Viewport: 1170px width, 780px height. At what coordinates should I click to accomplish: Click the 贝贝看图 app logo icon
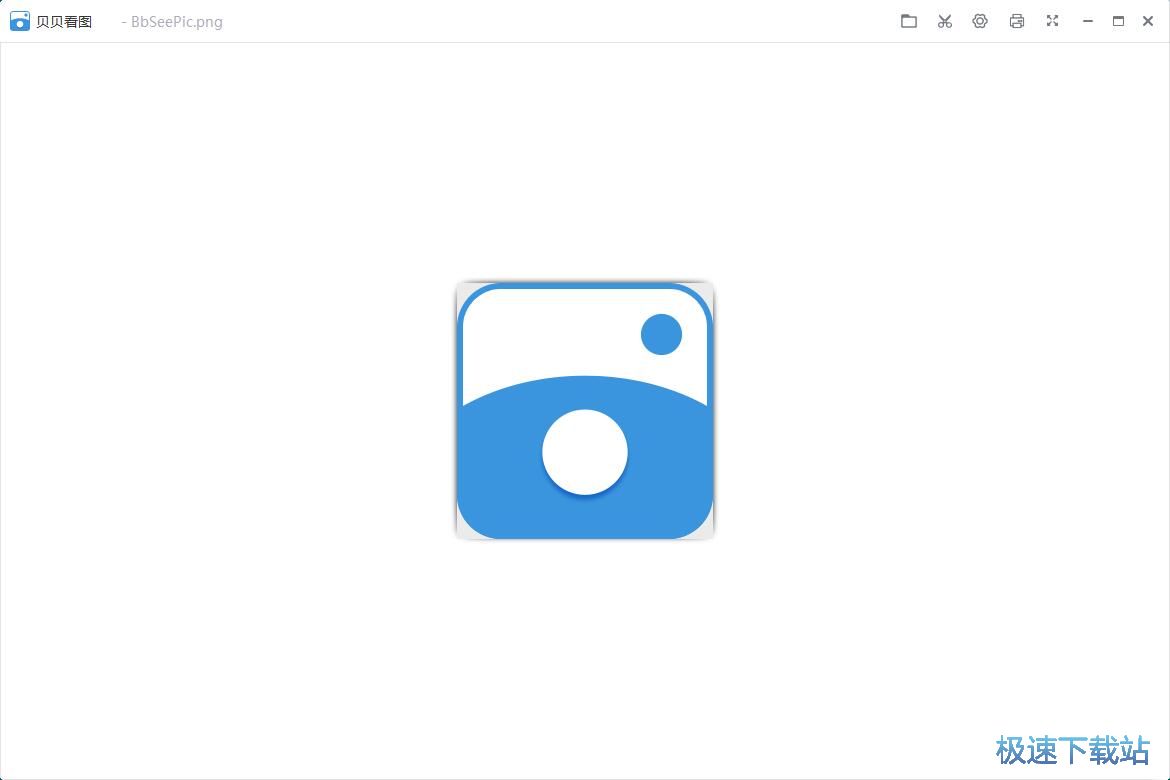point(20,21)
